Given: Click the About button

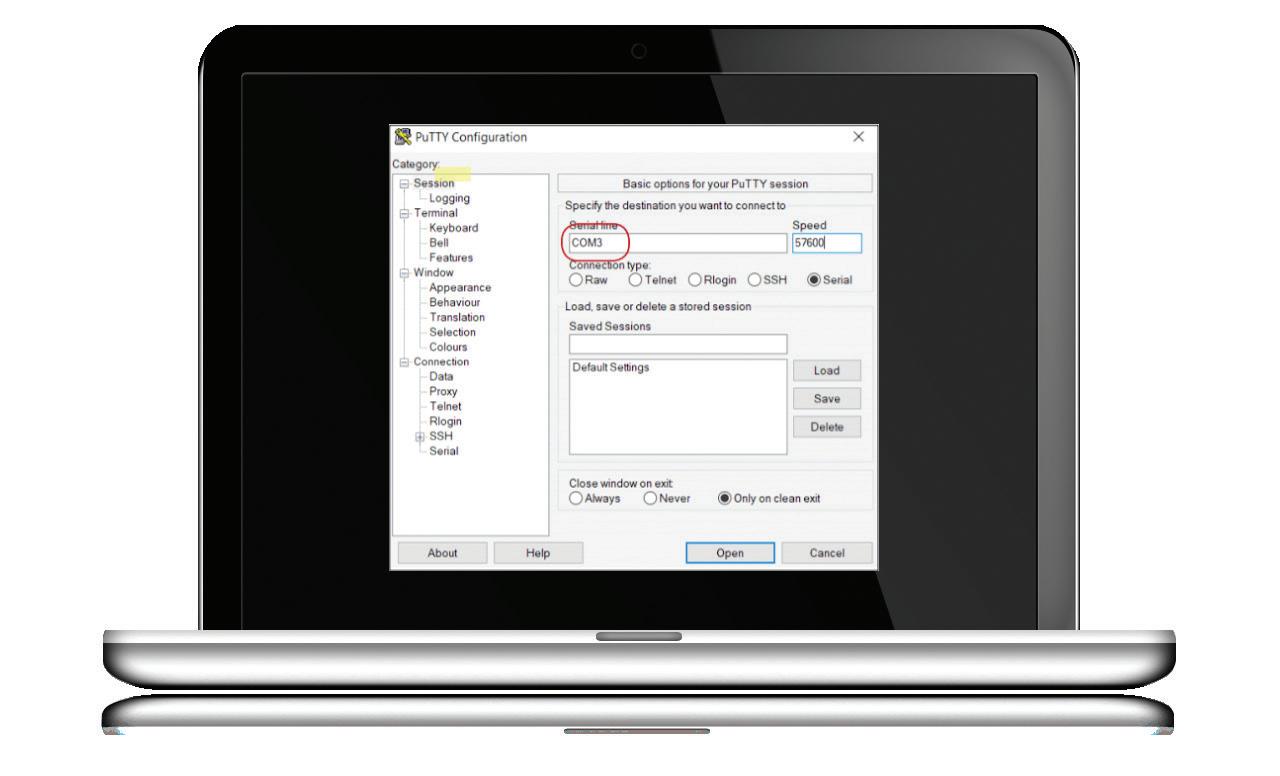Looking at the screenshot, I should click(443, 553).
